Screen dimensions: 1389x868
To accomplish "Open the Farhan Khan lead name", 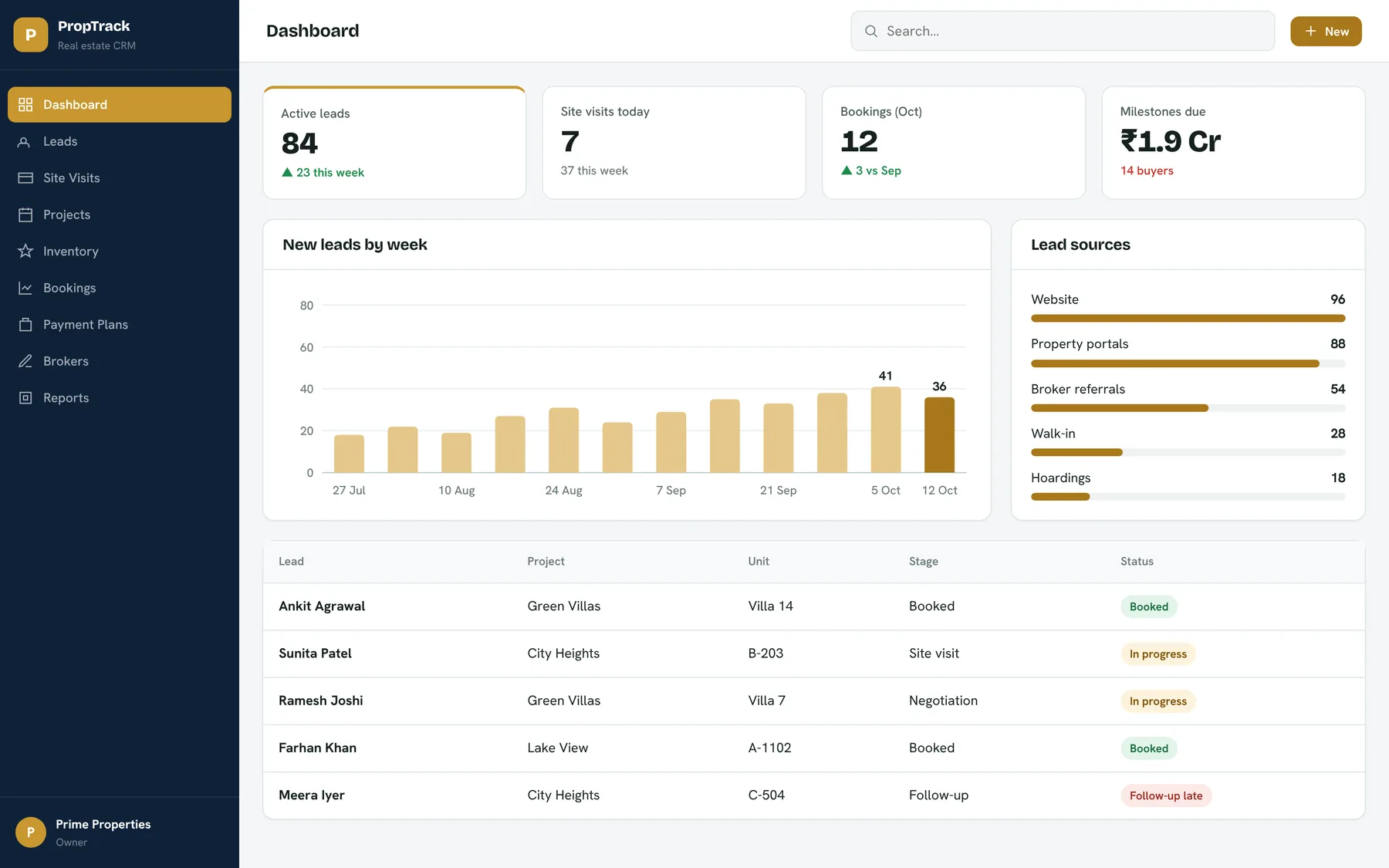I will (x=317, y=748).
